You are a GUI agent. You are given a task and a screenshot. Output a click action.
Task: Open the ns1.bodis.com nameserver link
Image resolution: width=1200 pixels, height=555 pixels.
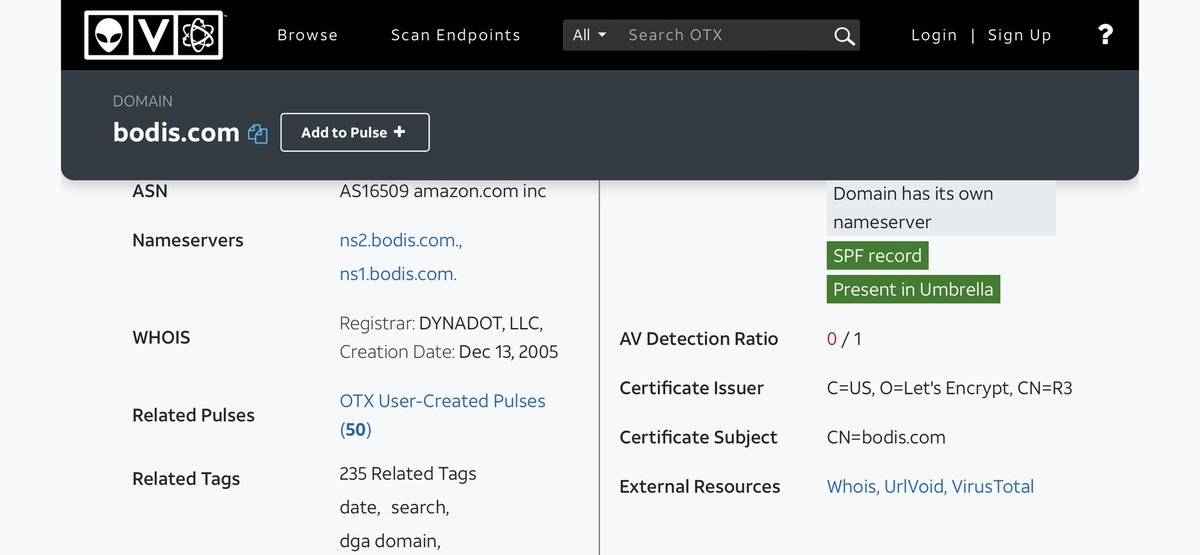398,273
